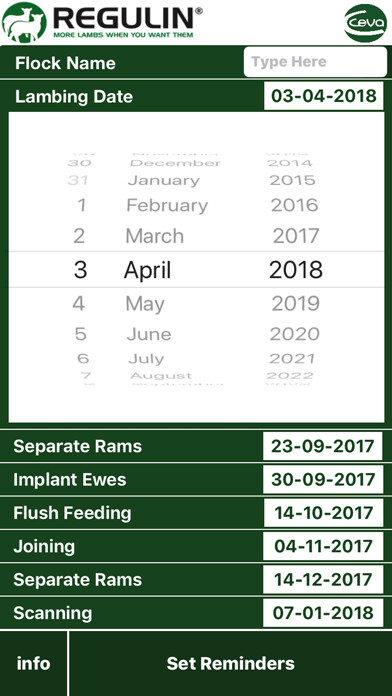The image size is (392, 696).
Task: Select 2017 in the year wheel
Action: coord(296,236)
